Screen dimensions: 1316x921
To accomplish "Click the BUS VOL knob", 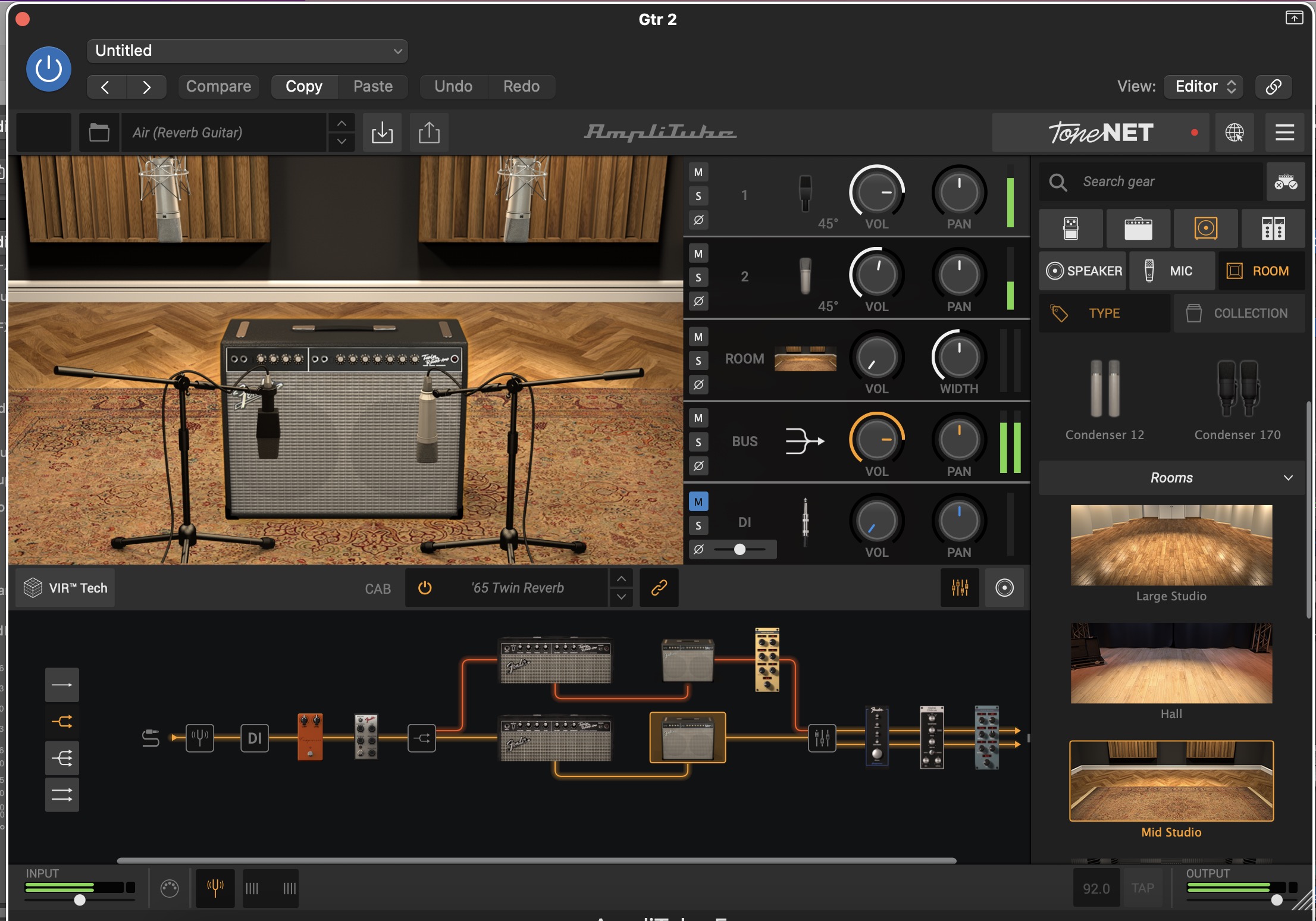I will [877, 440].
